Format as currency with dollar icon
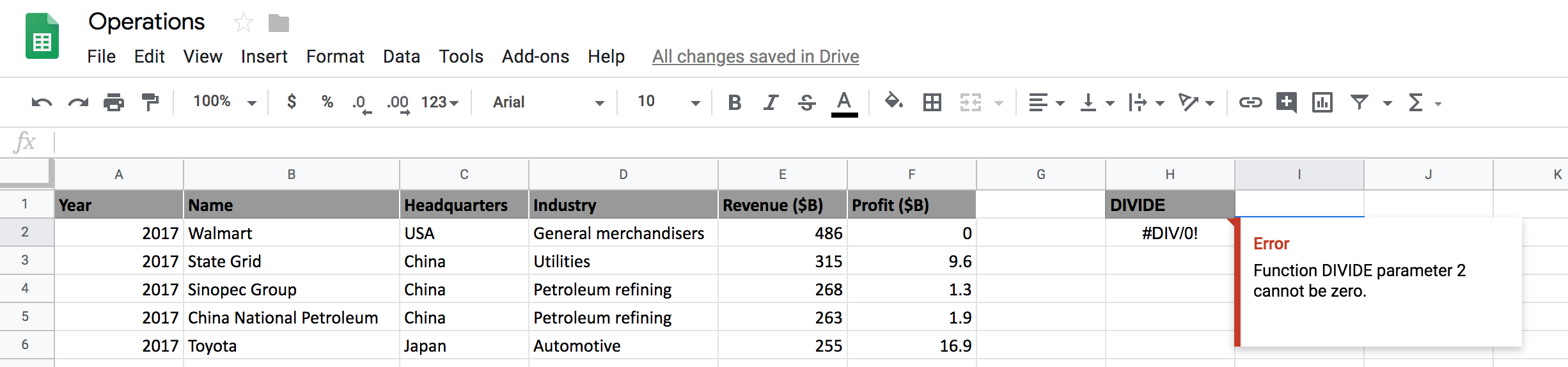This screenshot has width=1568, height=367. pyautogui.click(x=292, y=102)
